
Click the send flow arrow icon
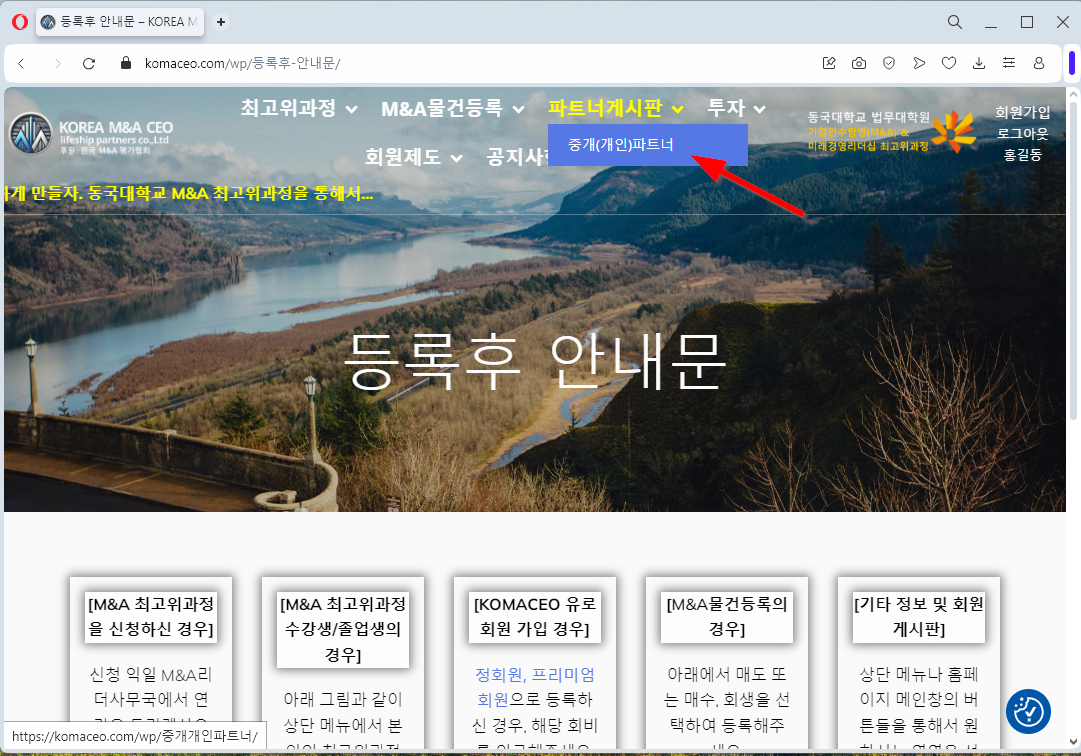(919, 63)
